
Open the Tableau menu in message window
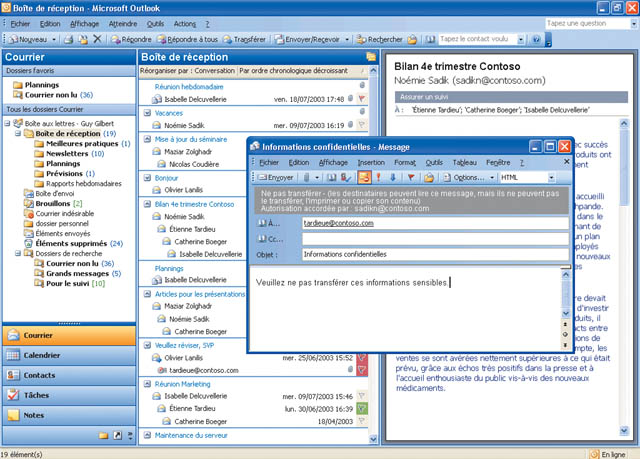[x=464, y=162]
